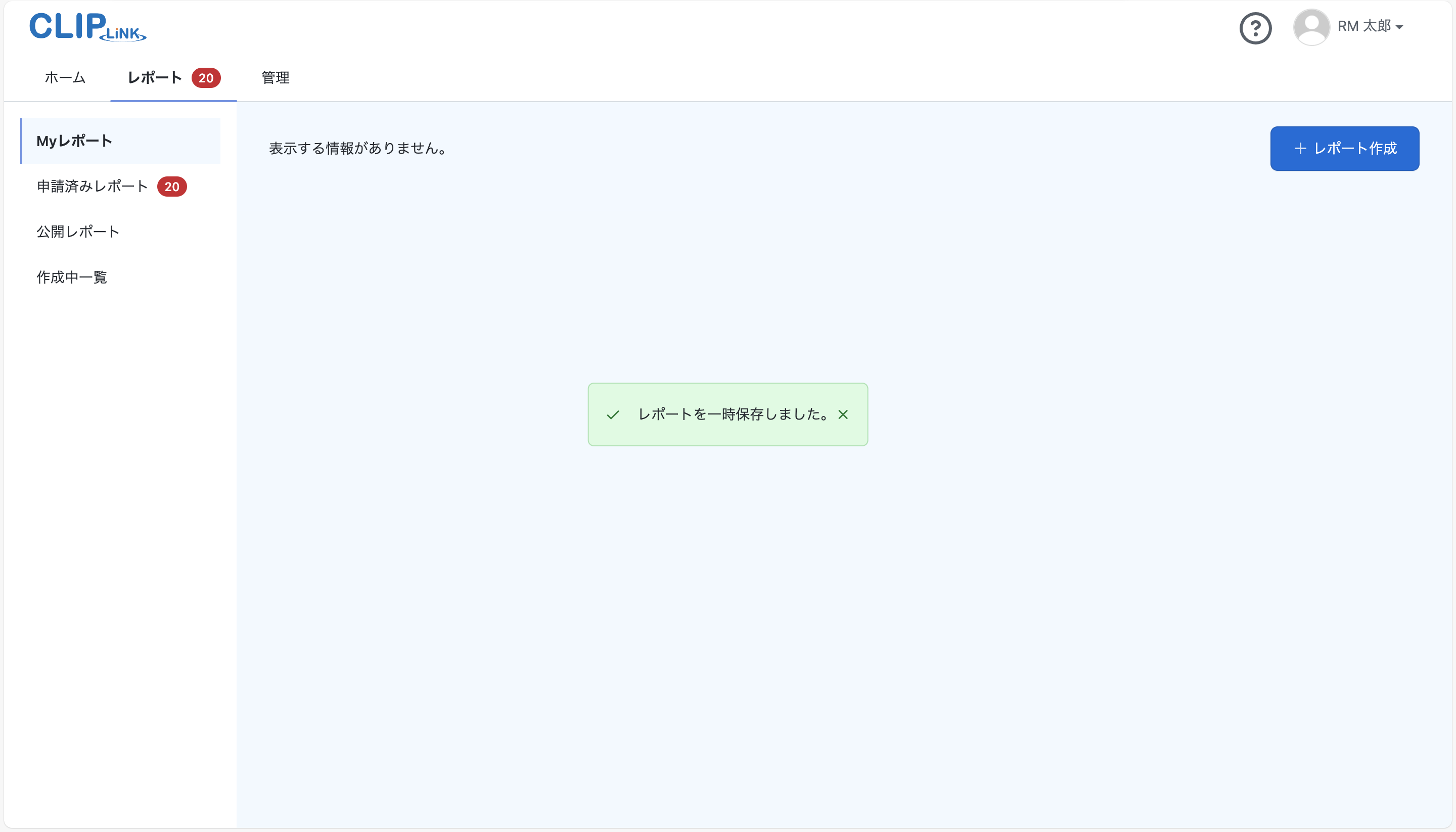The width and height of the screenshot is (1456, 832).
Task: Expand the user menu chevron
Action: point(1398,27)
